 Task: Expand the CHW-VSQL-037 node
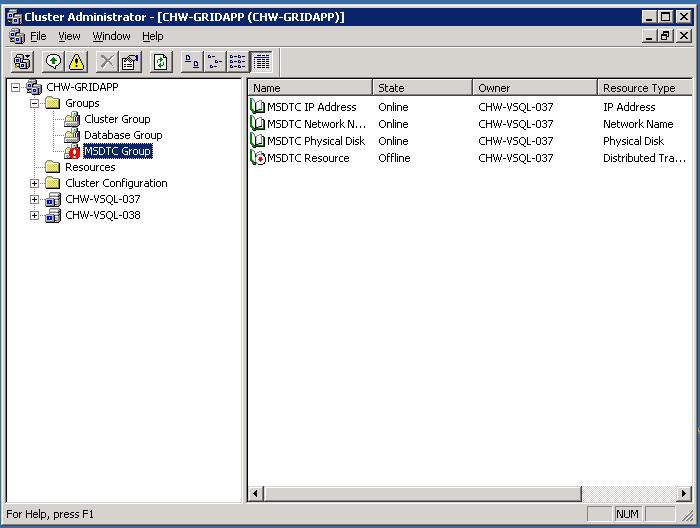[34, 199]
